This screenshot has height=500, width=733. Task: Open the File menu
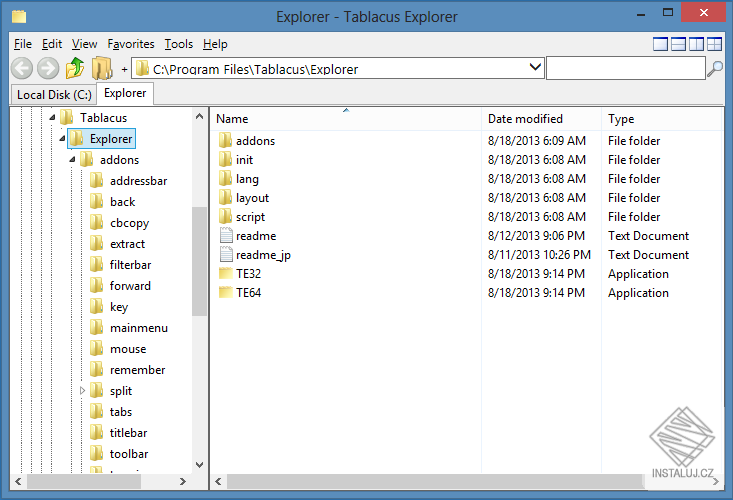pos(23,44)
